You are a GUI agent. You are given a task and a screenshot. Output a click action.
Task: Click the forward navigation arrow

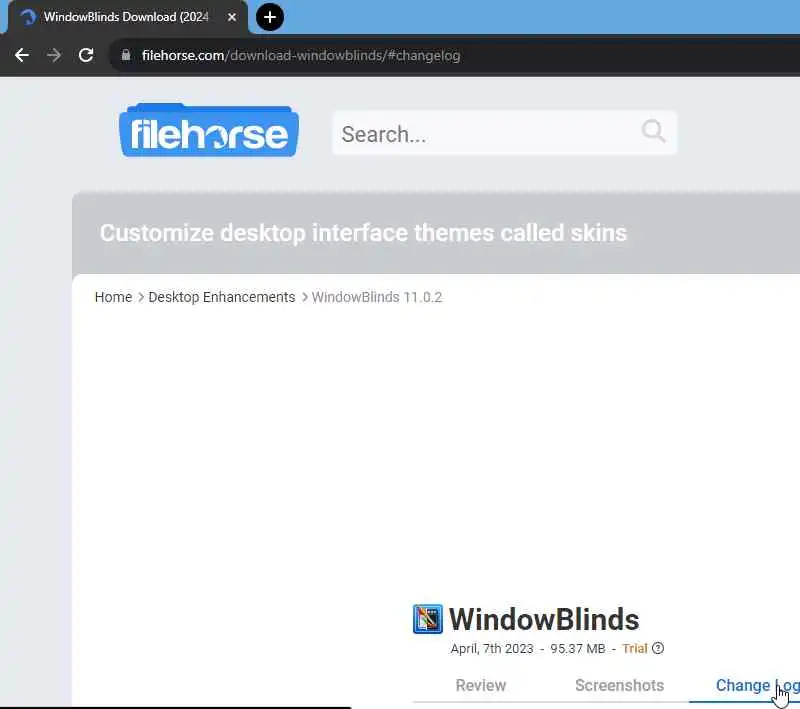54,55
